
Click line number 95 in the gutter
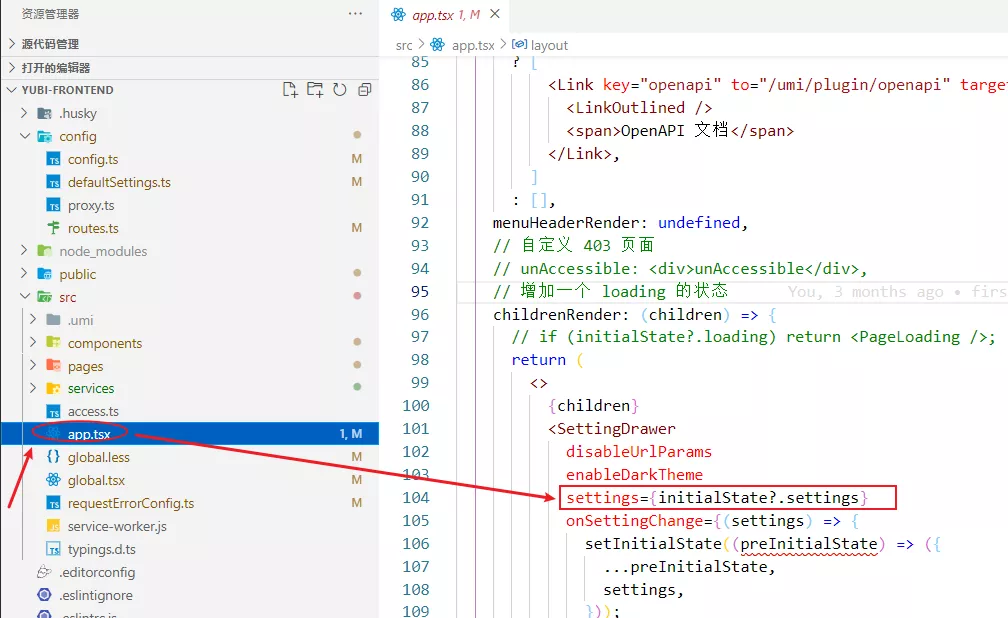[x=420, y=291]
